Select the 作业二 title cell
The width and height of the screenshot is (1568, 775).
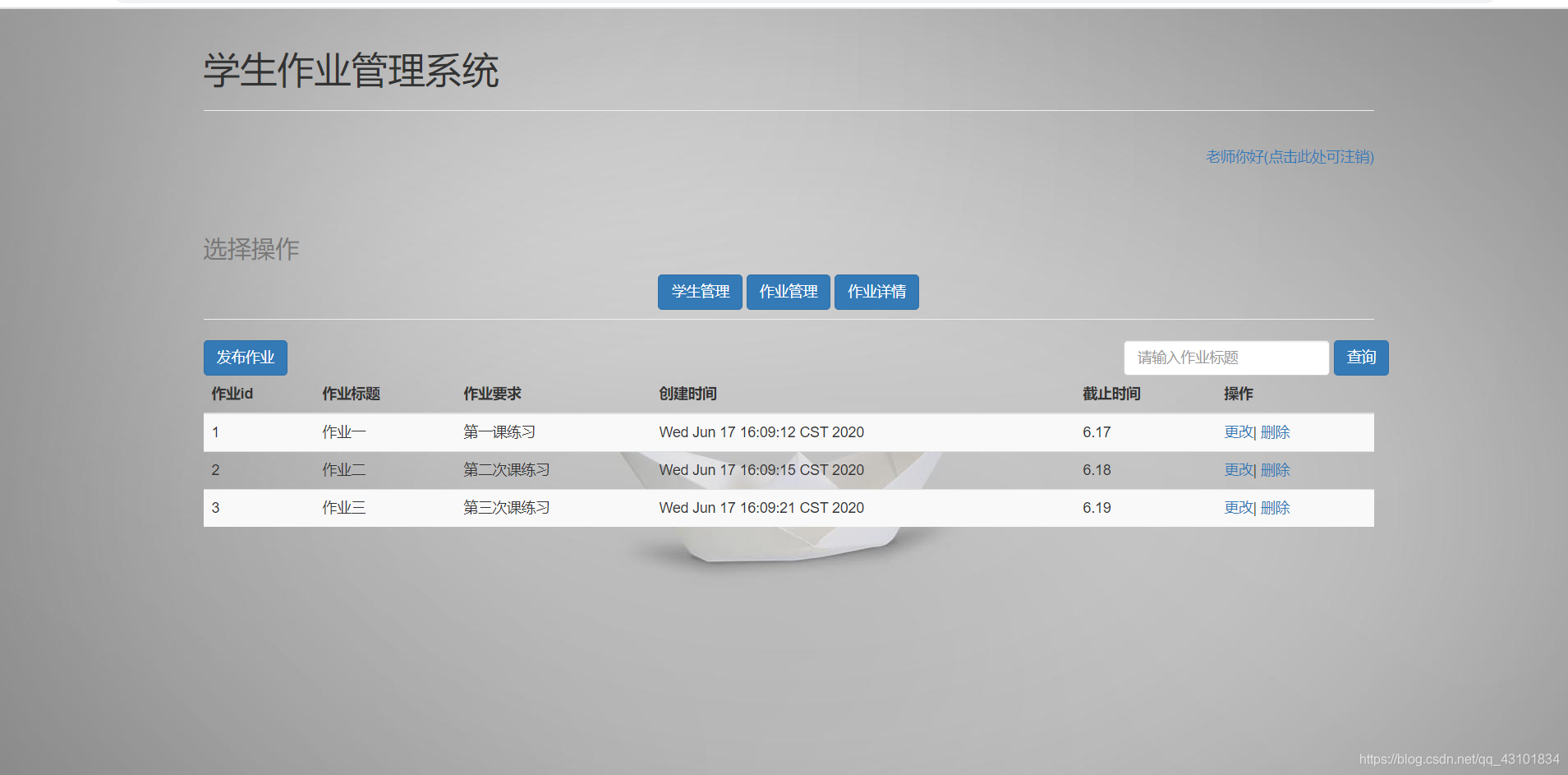(344, 470)
